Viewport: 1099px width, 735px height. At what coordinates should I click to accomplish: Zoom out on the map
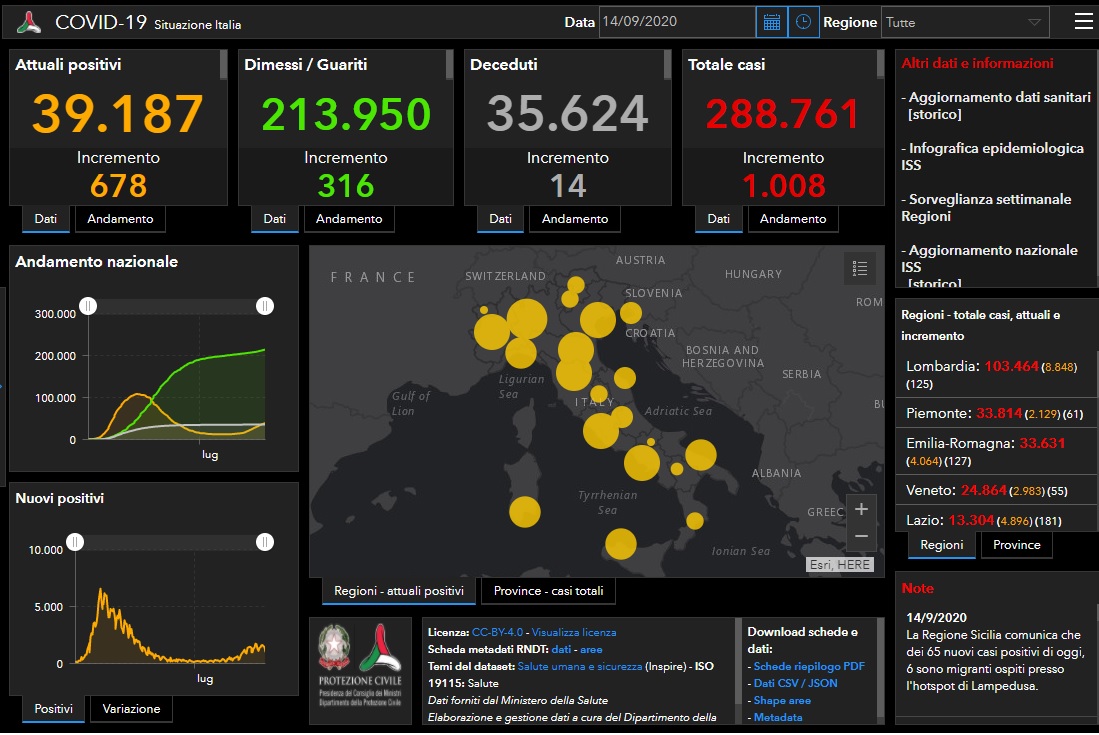point(861,537)
